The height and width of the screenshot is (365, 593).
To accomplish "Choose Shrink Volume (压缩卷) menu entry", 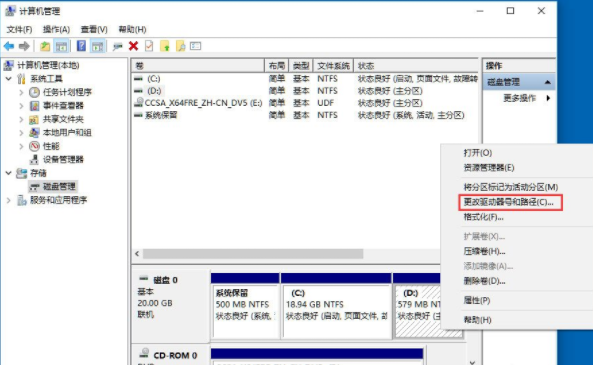I will coord(484,251).
